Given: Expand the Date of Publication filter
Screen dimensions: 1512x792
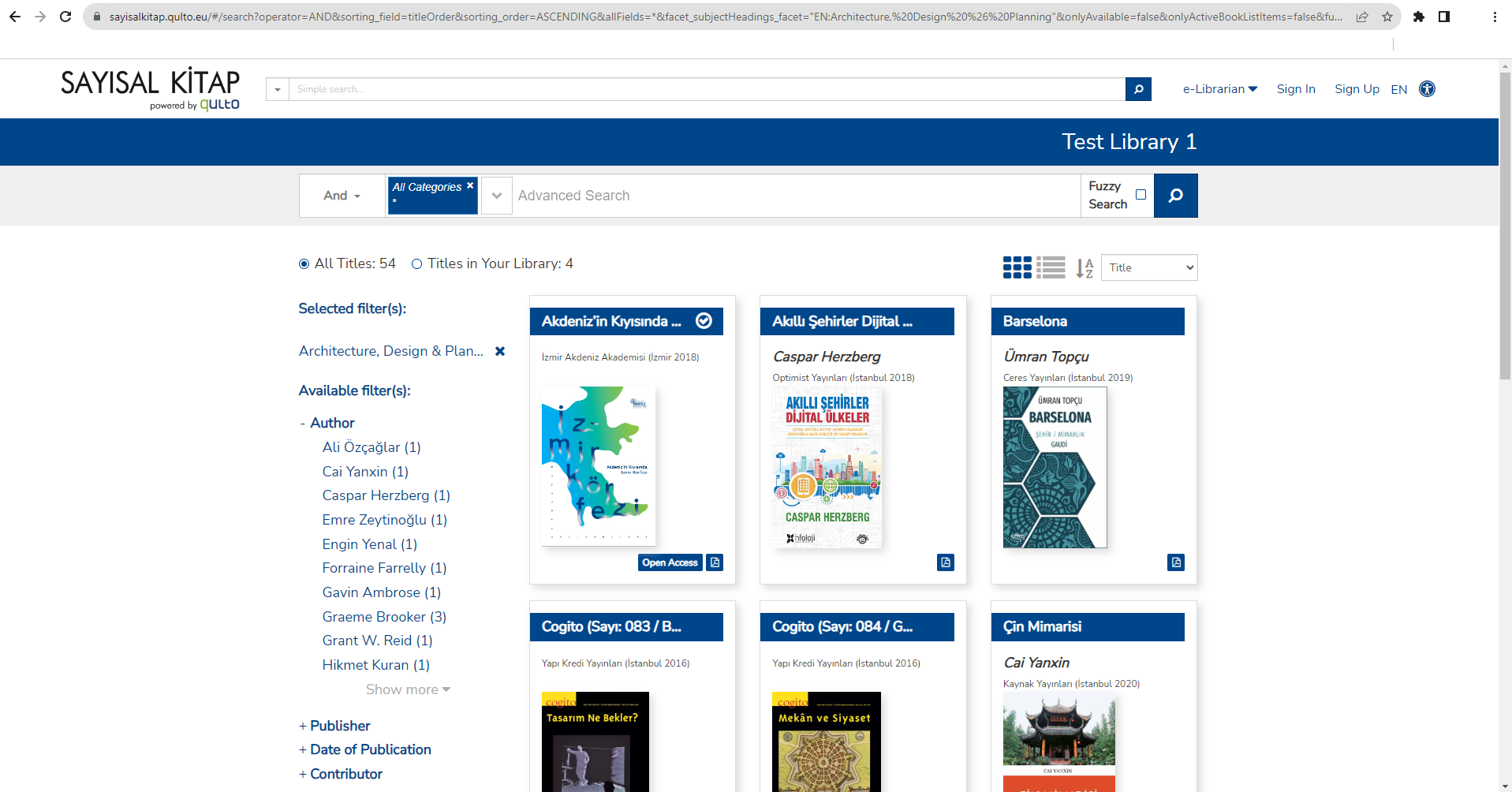Looking at the screenshot, I should tap(365, 749).
